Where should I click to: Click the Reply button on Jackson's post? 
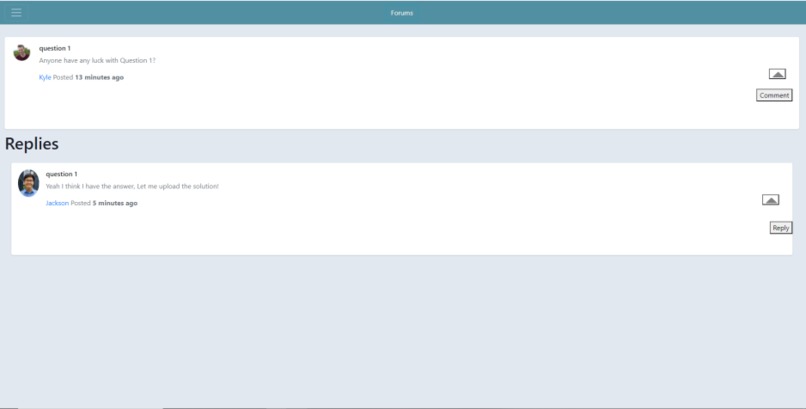click(781, 228)
